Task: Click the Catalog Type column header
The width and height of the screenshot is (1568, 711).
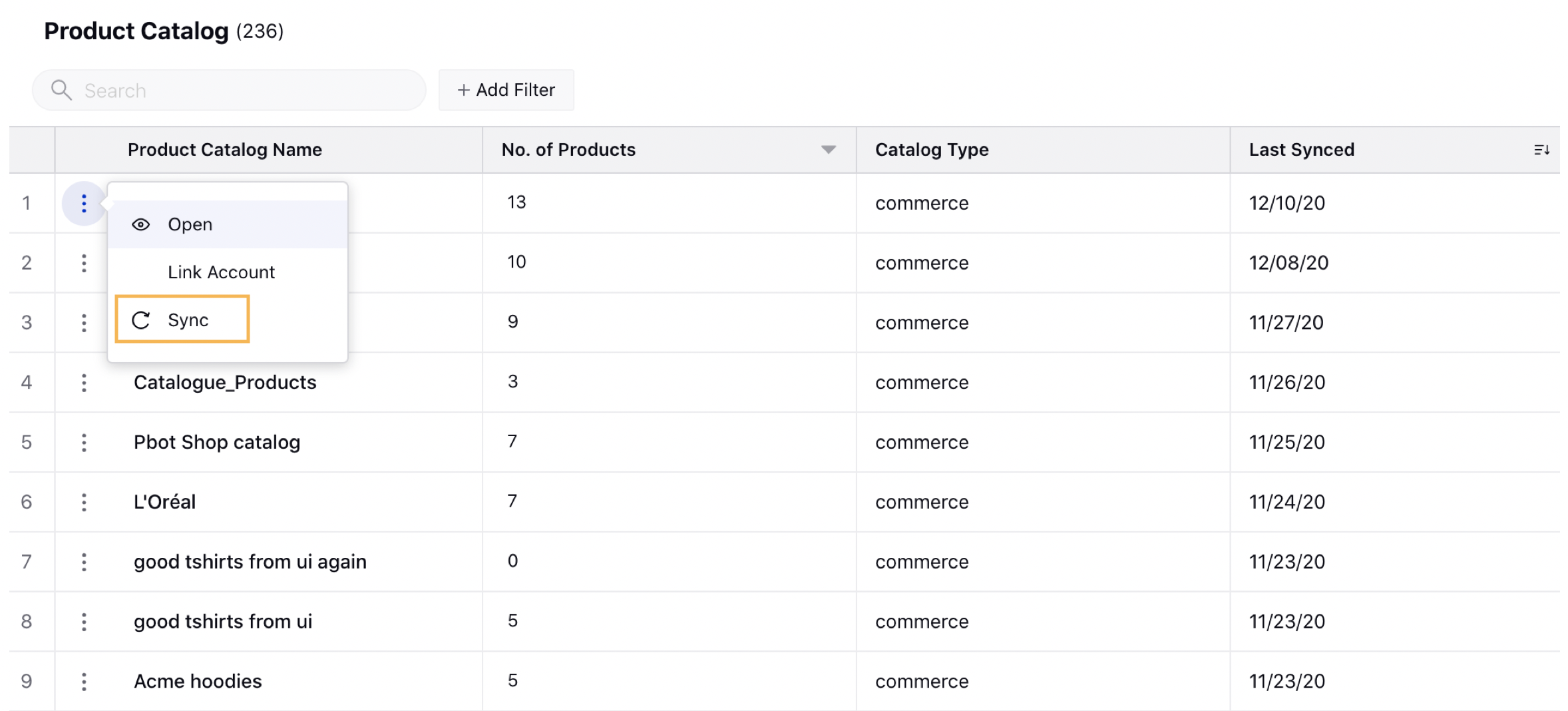Action: pos(932,150)
